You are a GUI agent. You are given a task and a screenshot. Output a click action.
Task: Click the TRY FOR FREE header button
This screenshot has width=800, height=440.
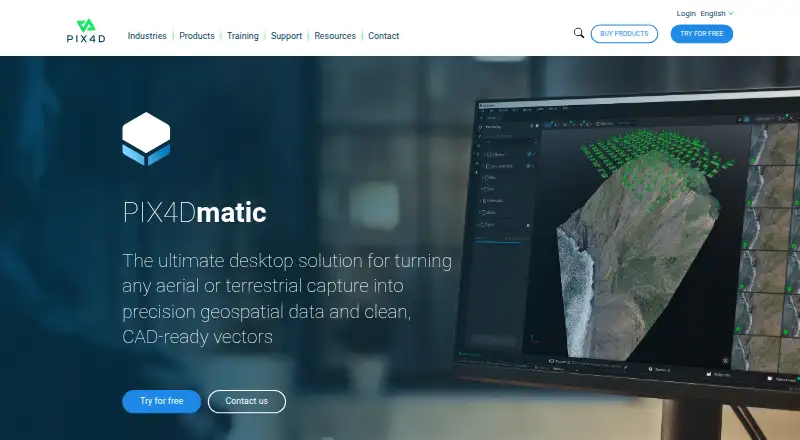coord(702,34)
